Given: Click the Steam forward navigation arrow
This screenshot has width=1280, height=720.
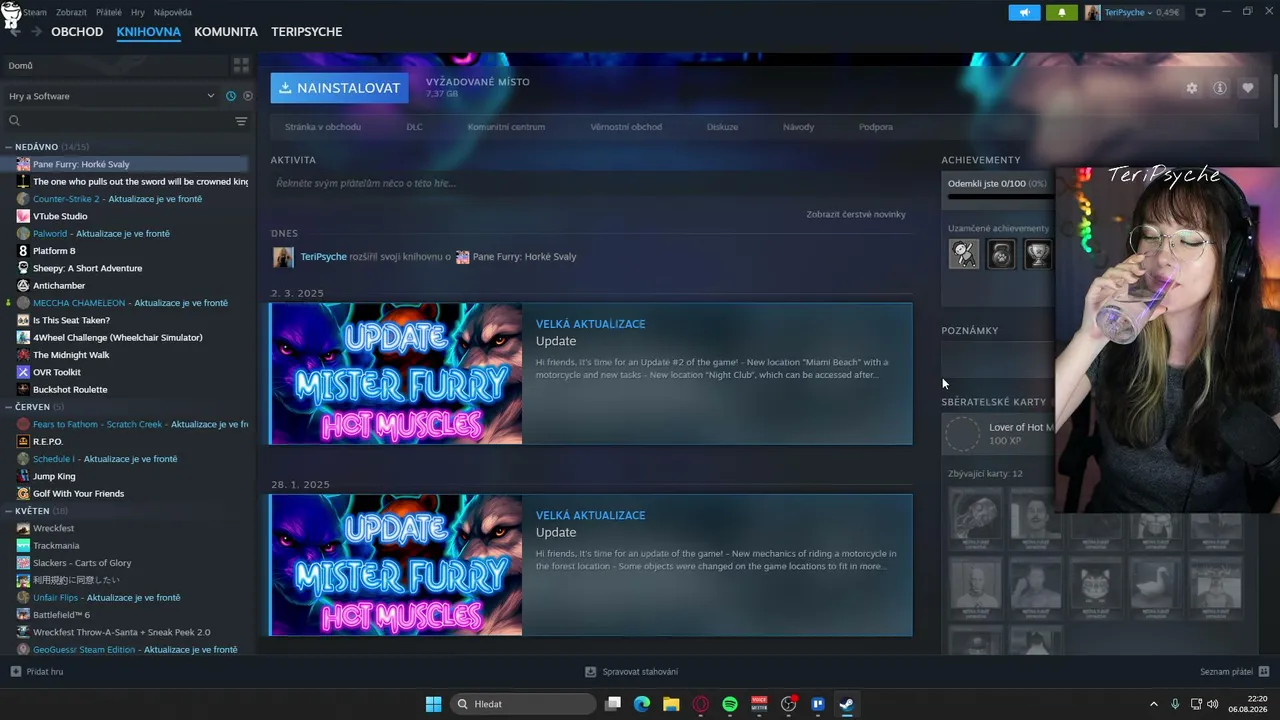Looking at the screenshot, I should pyautogui.click(x=37, y=32).
